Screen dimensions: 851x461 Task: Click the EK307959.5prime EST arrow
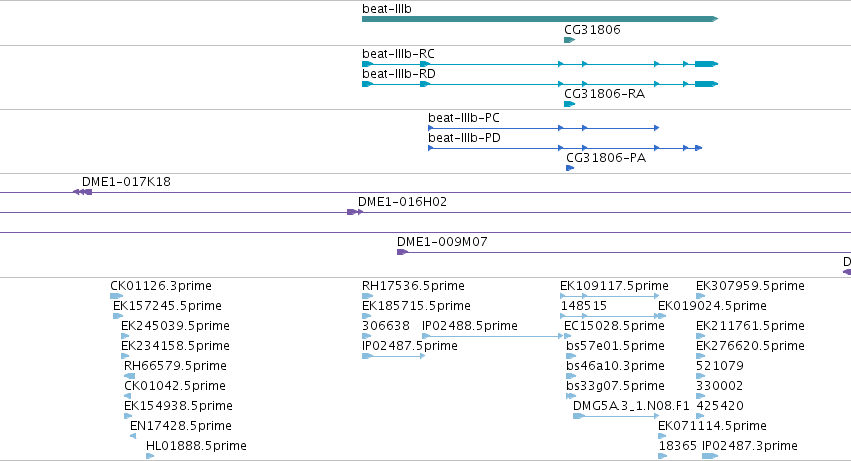701,296
